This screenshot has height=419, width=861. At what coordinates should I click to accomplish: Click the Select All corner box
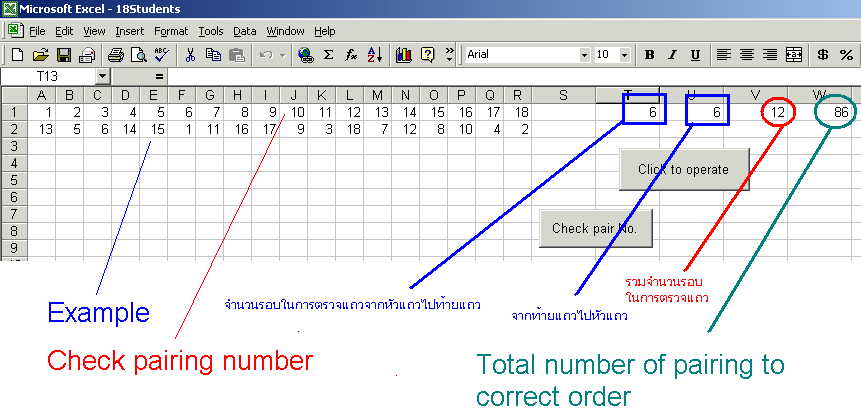(x=14, y=95)
